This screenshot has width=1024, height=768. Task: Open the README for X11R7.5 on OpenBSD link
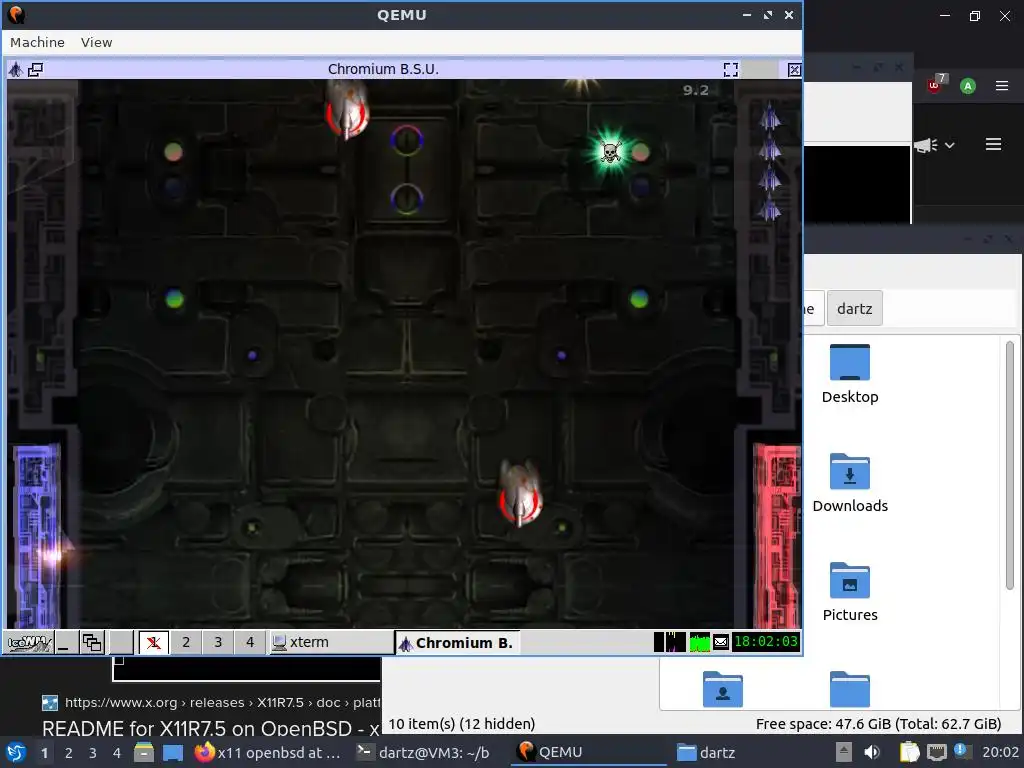coord(211,728)
